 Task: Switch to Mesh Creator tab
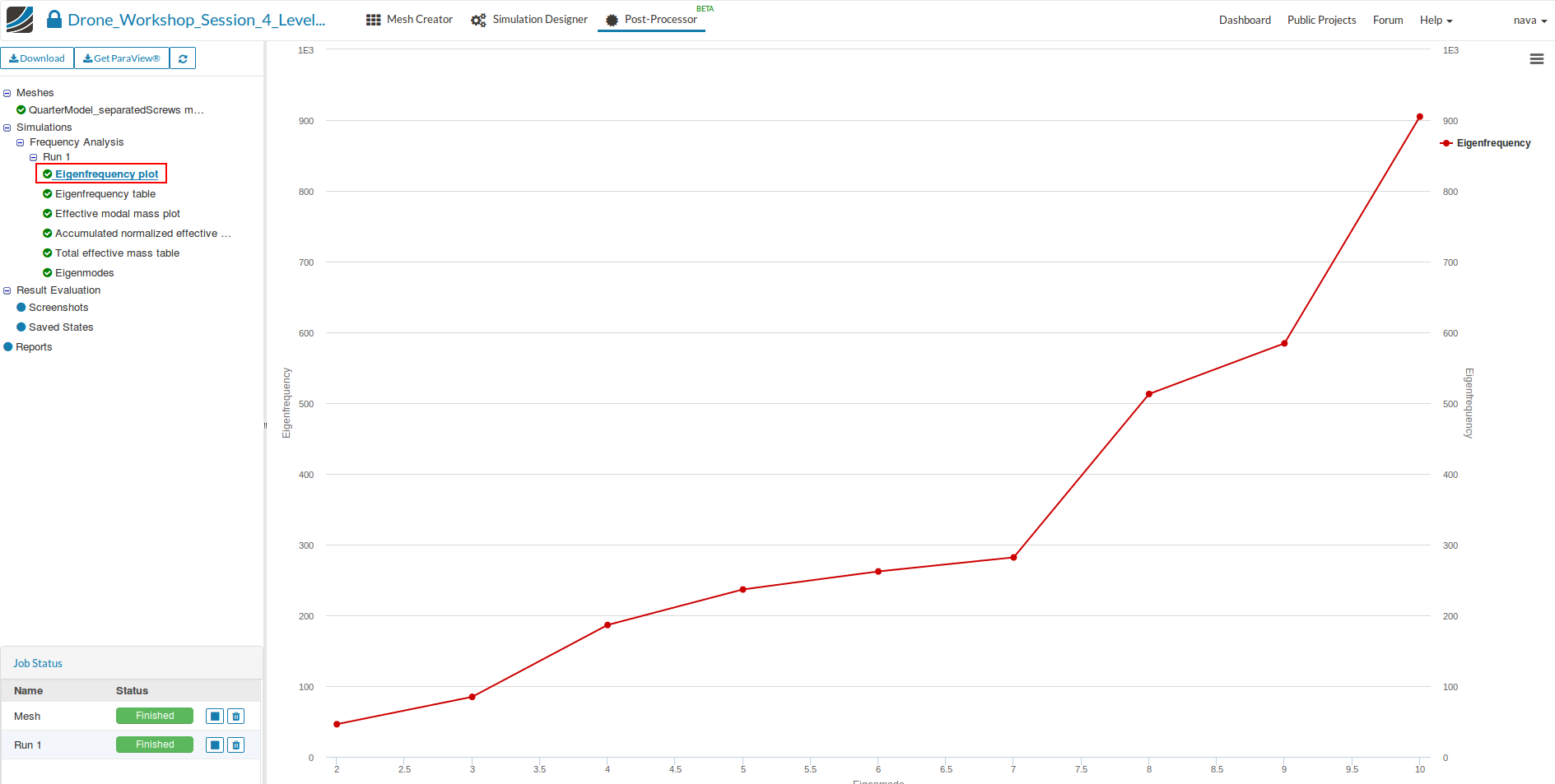pos(409,20)
